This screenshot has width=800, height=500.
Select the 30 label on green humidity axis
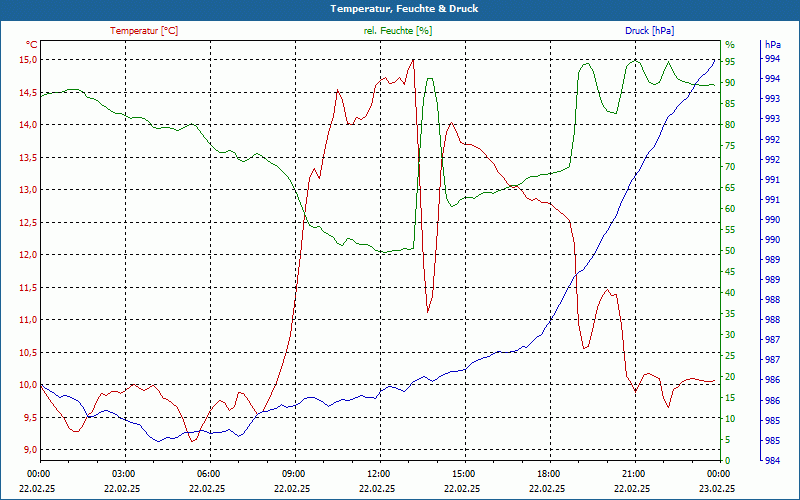click(730, 335)
